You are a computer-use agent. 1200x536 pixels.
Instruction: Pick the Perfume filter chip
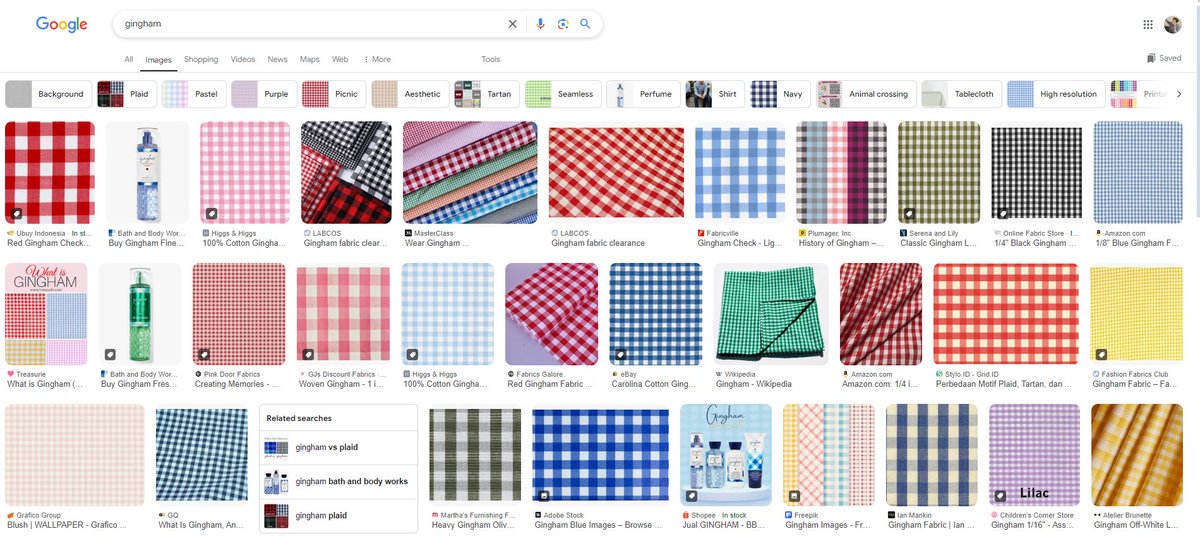pos(644,94)
